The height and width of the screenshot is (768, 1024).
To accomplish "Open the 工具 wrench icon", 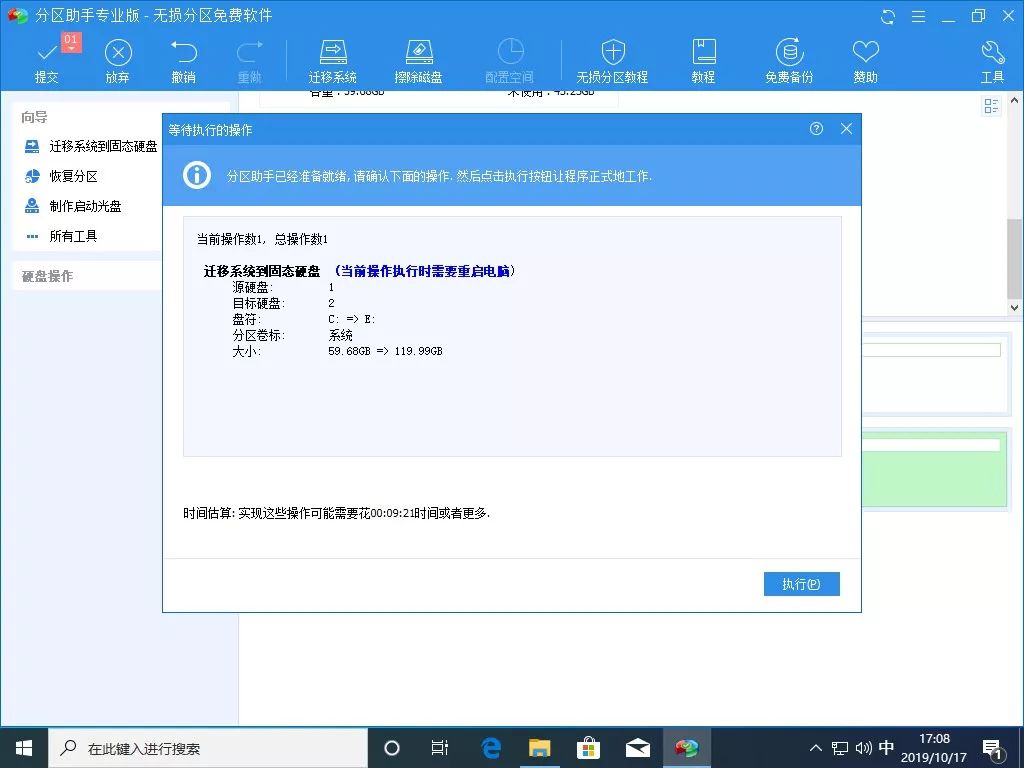I will pos(992,61).
